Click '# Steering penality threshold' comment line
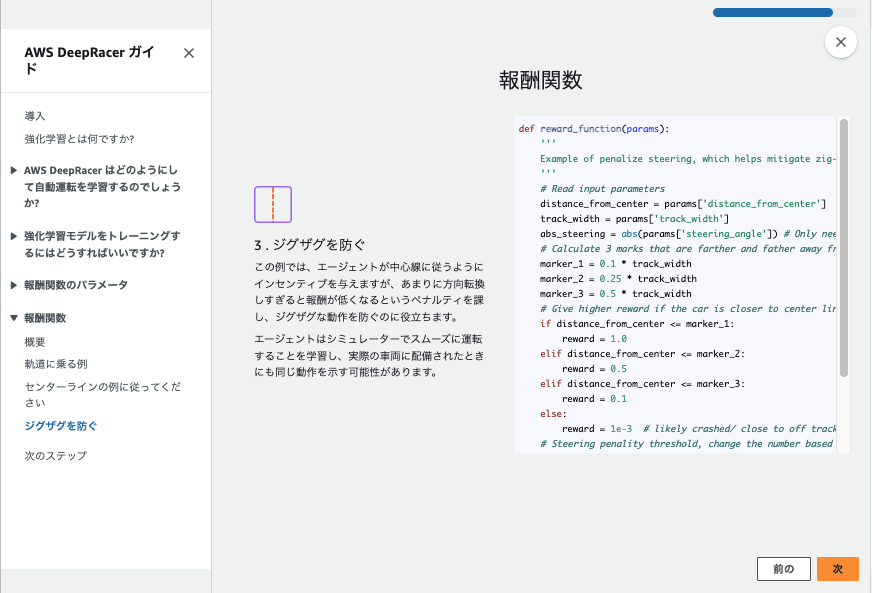Image resolution: width=872 pixels, height=593 pixels. click(687, 444)
